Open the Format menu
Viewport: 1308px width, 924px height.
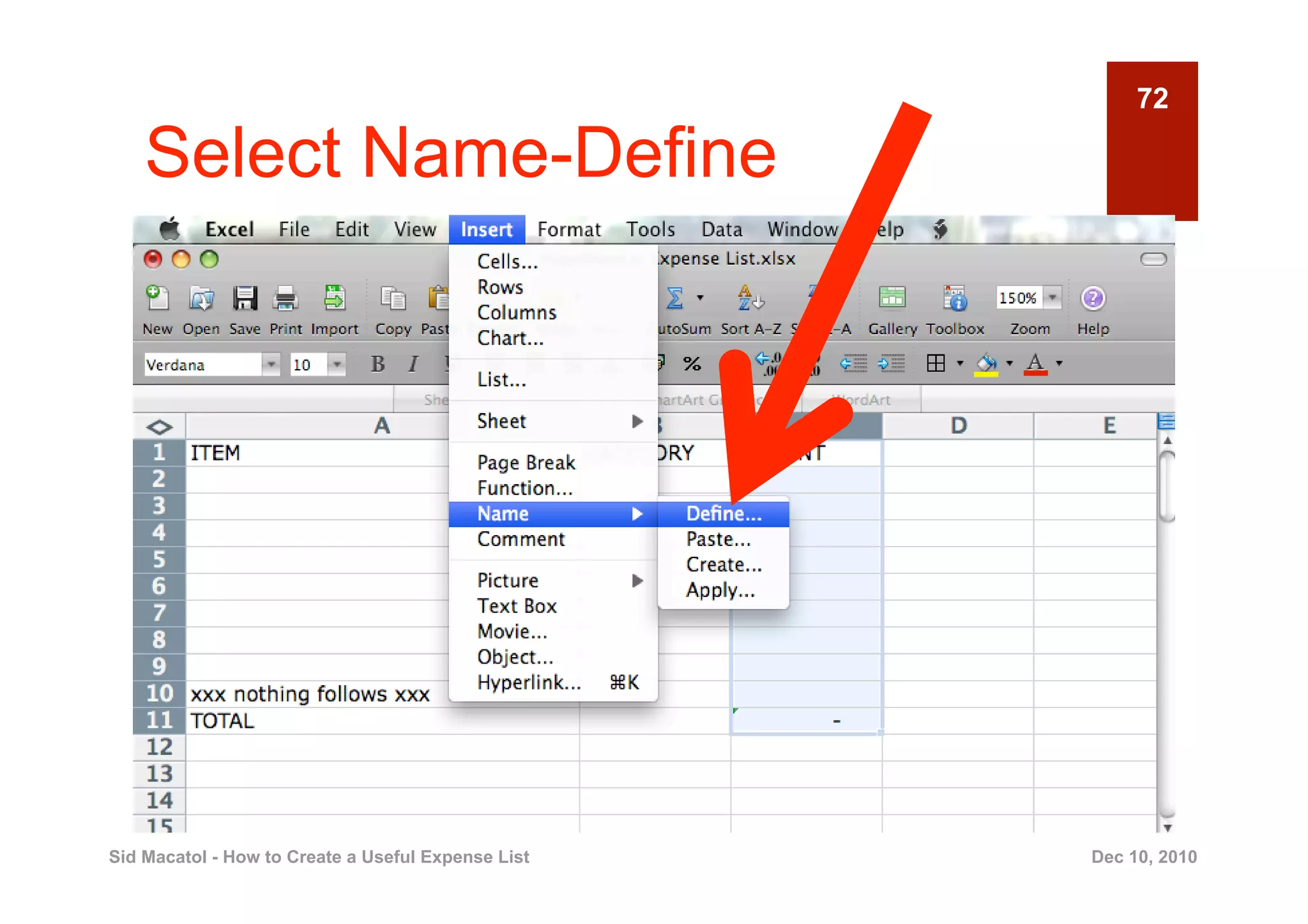tap(569, 229)
